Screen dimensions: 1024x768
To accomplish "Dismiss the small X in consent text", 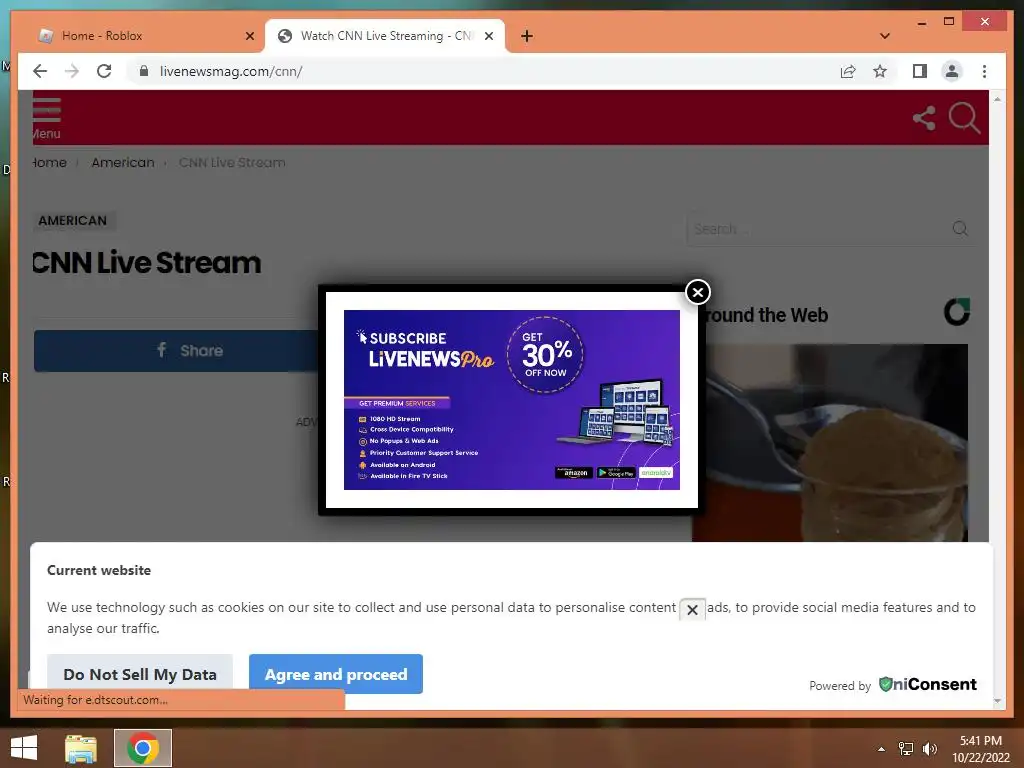I will [692, 610].
